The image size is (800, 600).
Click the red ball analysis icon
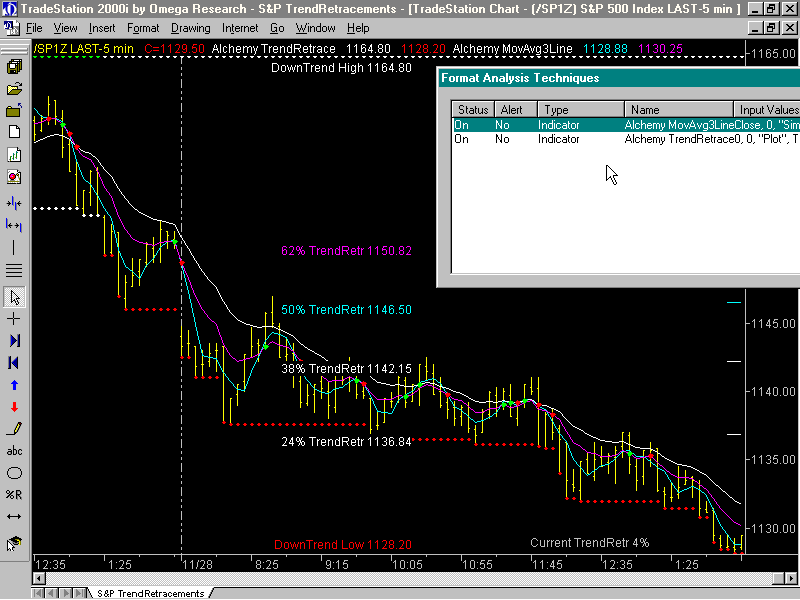coord(14,177)
